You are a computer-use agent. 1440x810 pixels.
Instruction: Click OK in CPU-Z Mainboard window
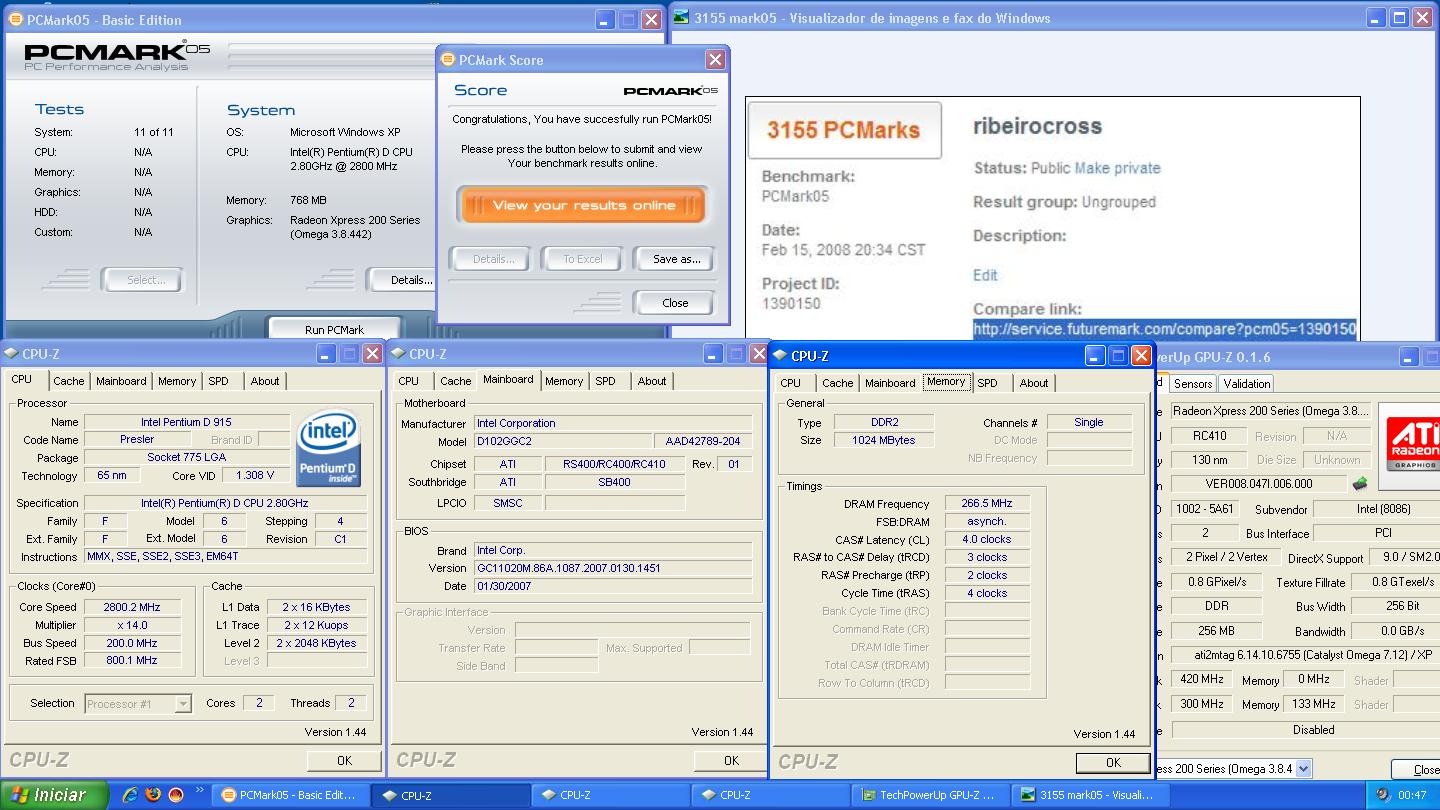coord(731,760)
